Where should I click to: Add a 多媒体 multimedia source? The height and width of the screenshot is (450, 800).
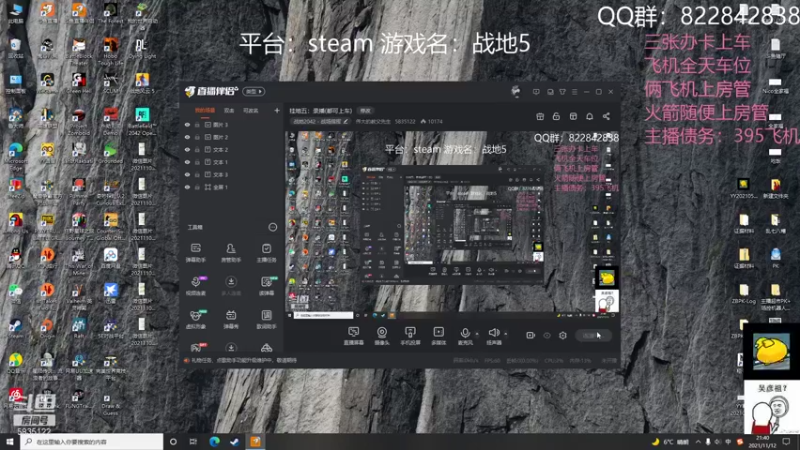pos(438,336)
